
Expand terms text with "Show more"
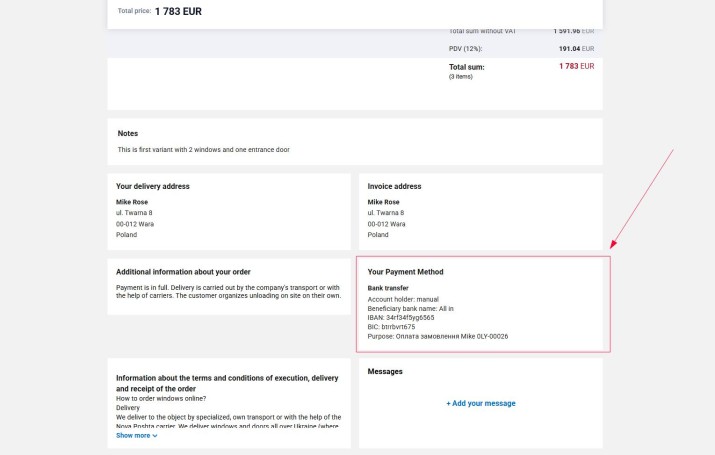(x=133, y=436)
